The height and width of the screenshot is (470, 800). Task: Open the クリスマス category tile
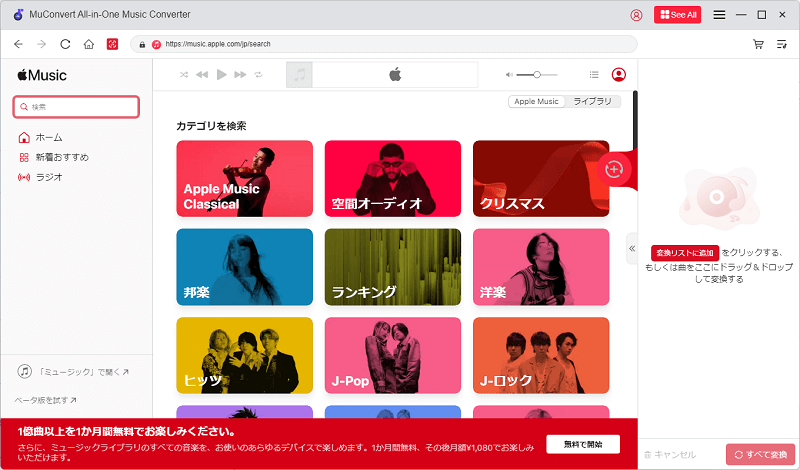coord(541,179)
